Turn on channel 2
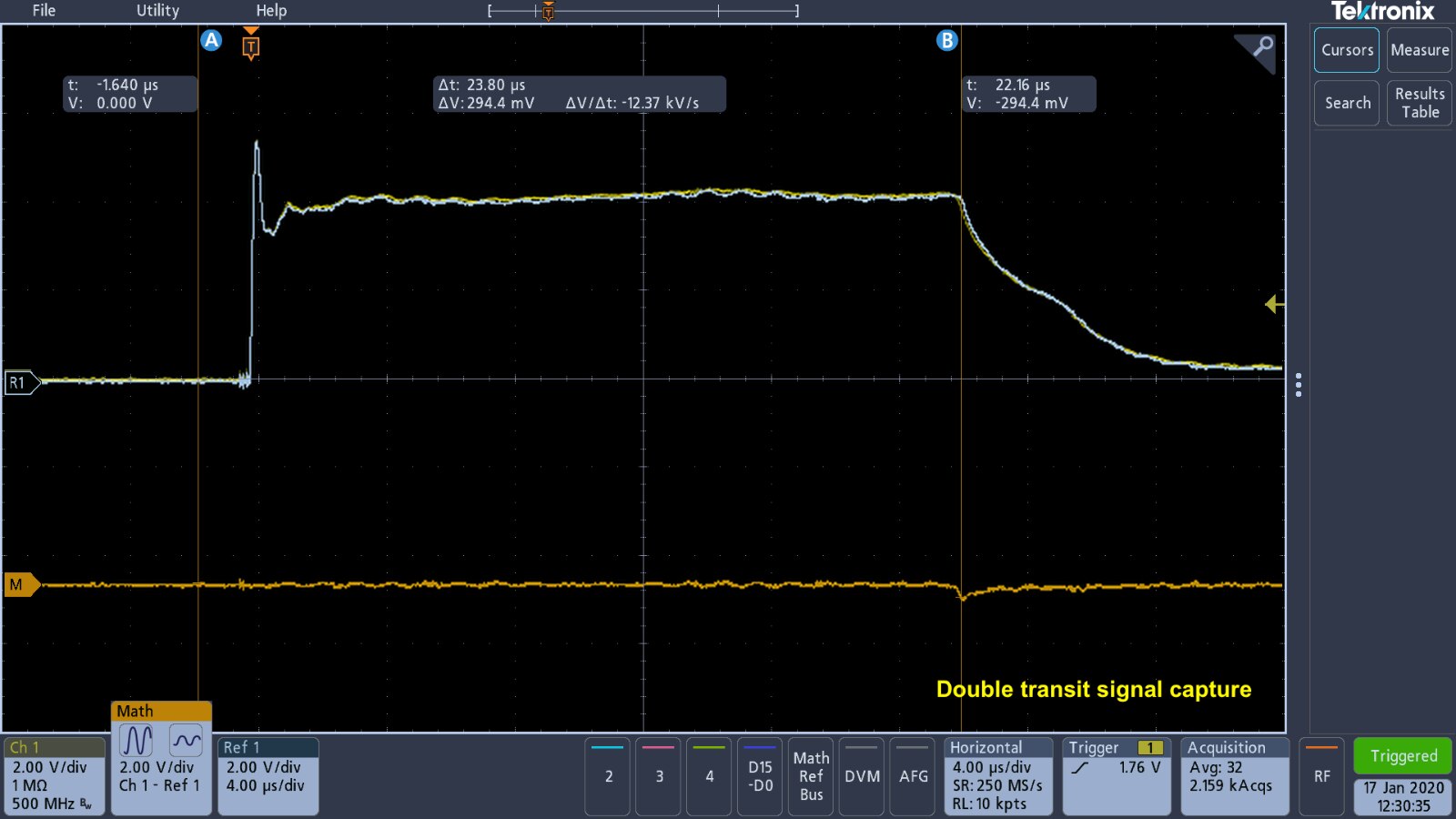This screenshot has width=1456, height=819. pyautogui.click(x=608, y=776)
